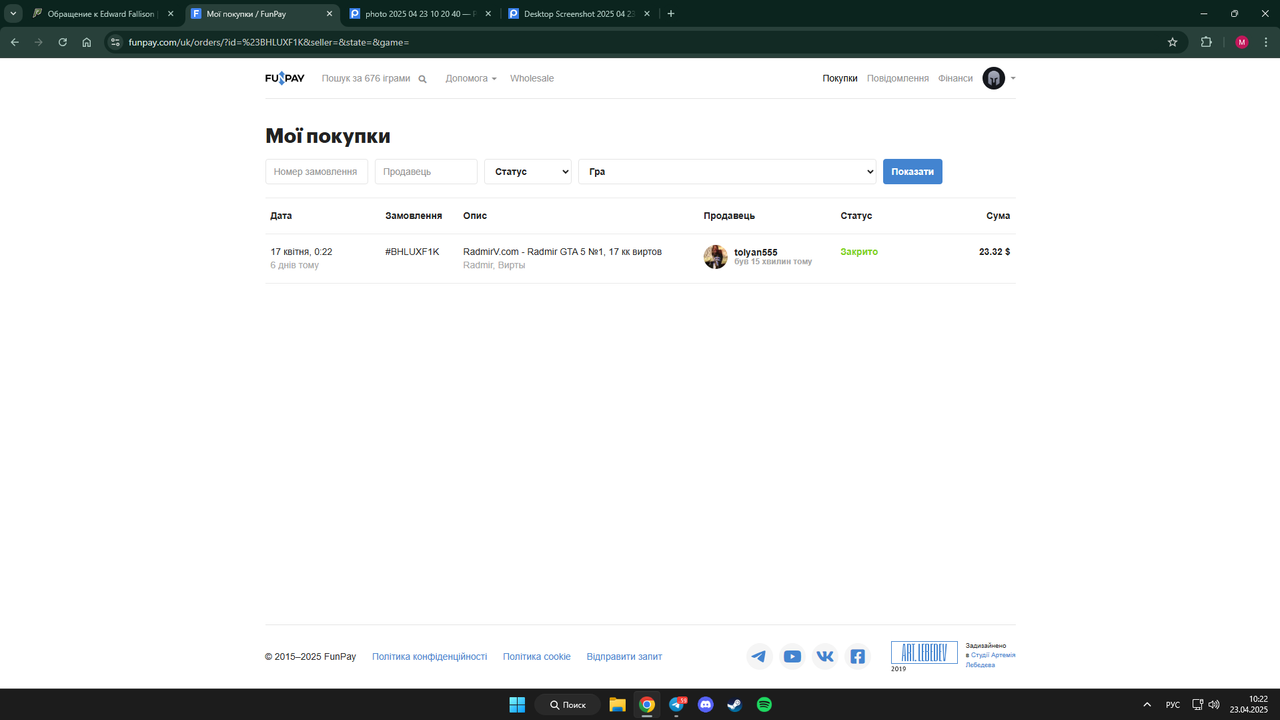Click the game search magnifier icon

[x=422, y=79]
